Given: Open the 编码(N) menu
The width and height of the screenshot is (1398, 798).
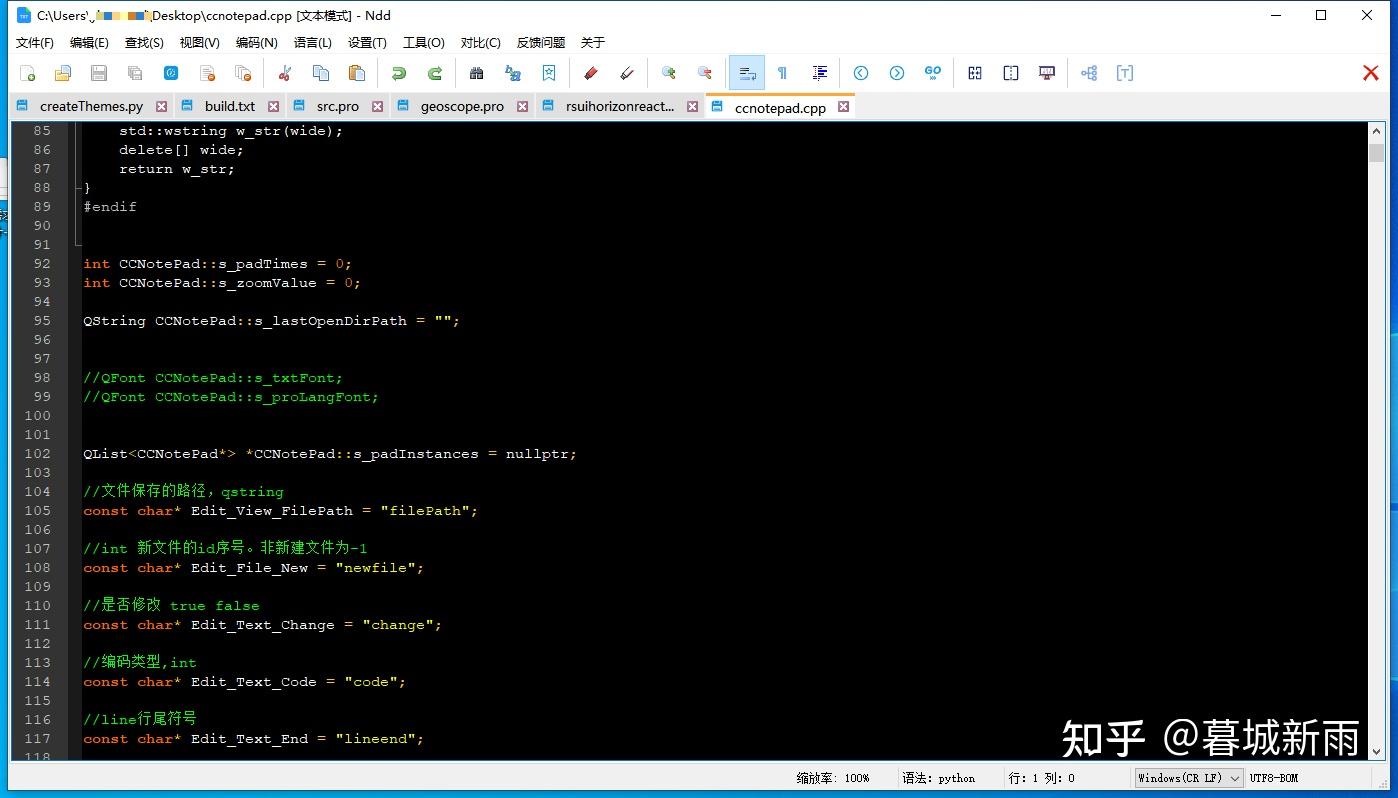Looking at the screenshot, I should pos(257,42).
